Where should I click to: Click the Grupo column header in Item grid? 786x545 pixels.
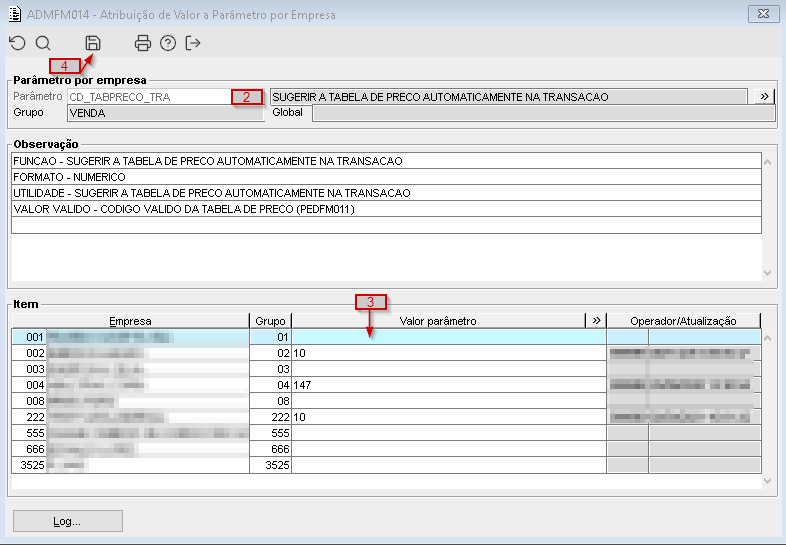pos(270,321)
